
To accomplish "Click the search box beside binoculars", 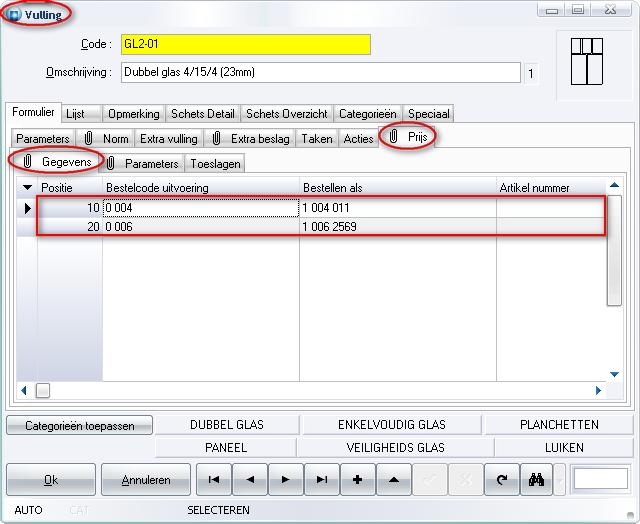I will pyautogui.click(x=600, y=479).
